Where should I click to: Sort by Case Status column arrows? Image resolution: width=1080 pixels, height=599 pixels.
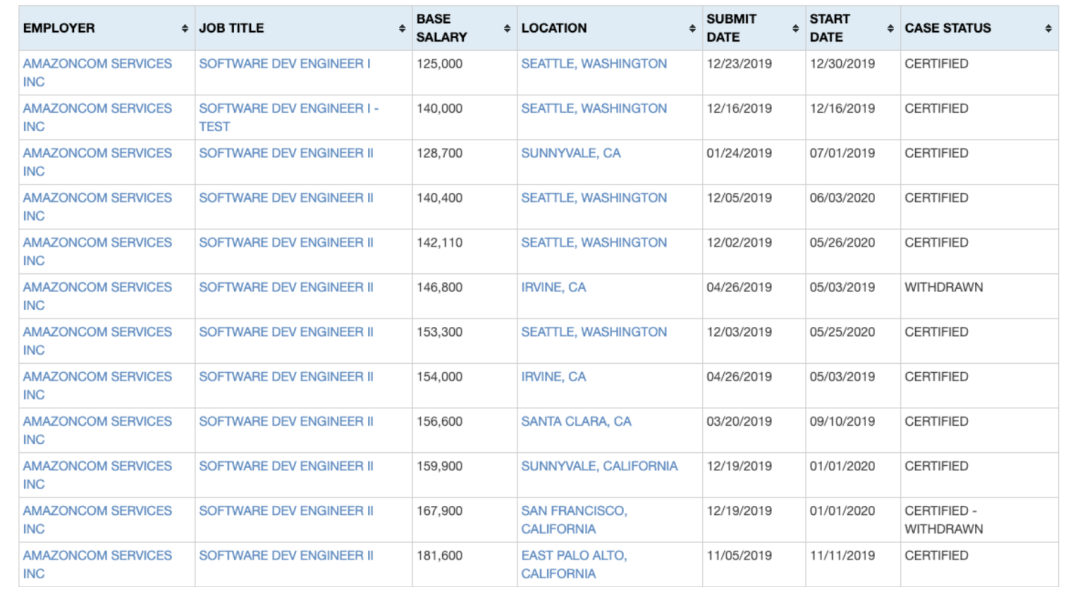click(1048, 28)
